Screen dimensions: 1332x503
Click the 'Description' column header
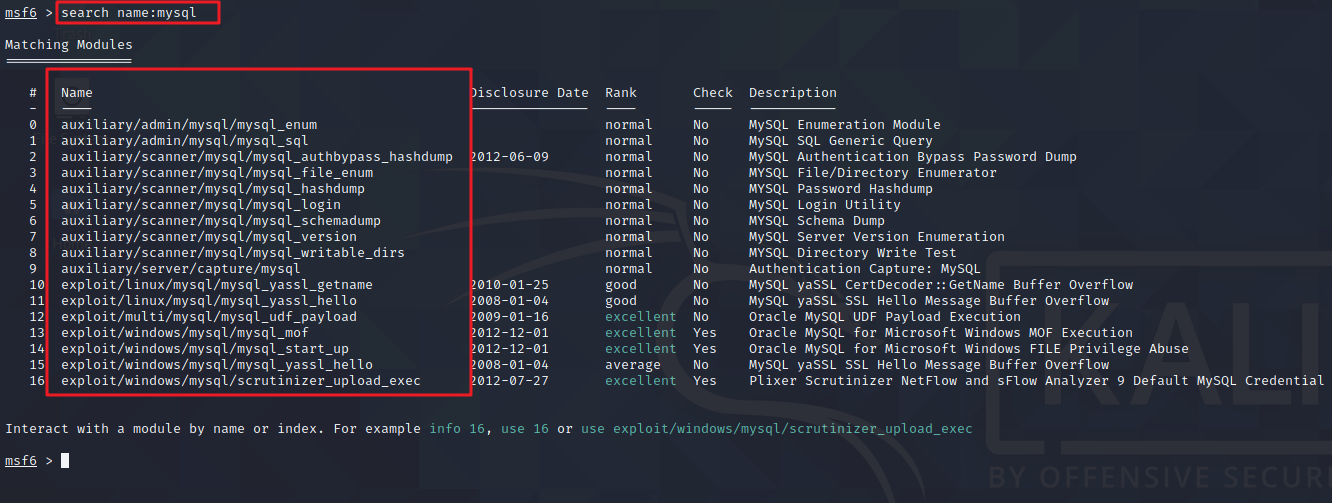[x=793, y=93]
